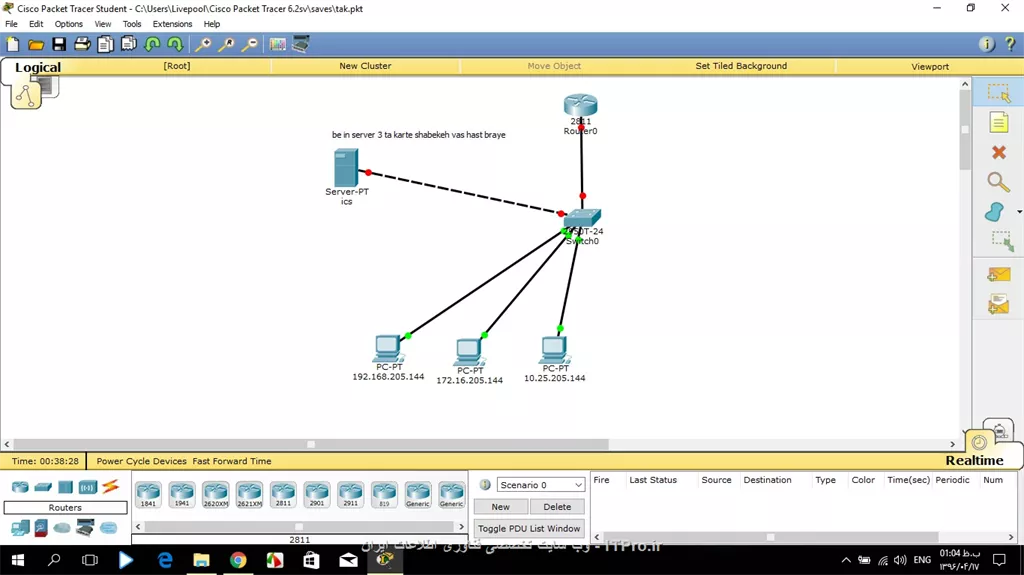Zoom in with the plus magnifier icon
This screenshot has height=575, width=1024.
pyautogui.click(x=203, y=44)
